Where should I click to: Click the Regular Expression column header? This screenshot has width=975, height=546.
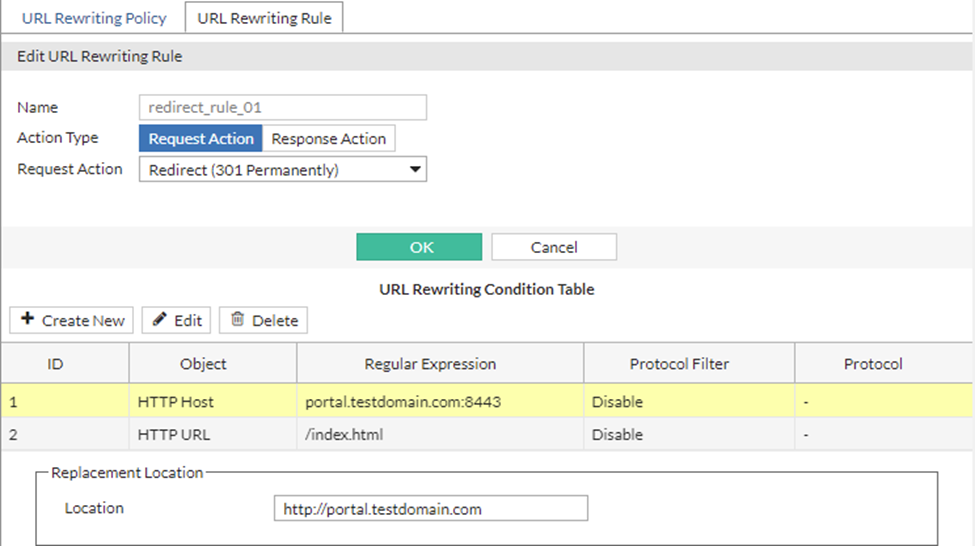430,364
